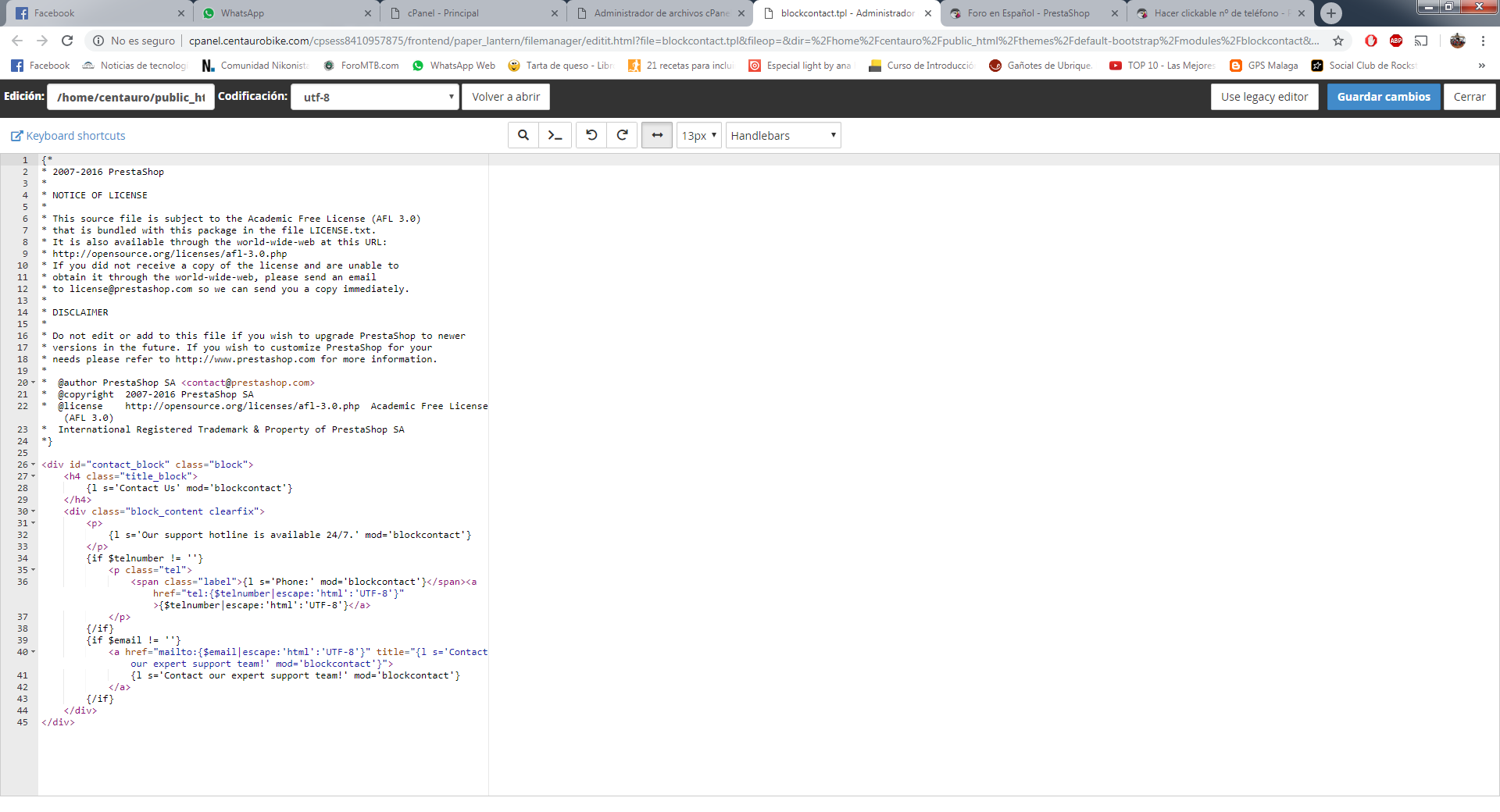This screenshot has width=1500, height=812.
Task: Open the Handlebars syntax mode dropdown
Action: pyautogui.click(x=783, y=135)
